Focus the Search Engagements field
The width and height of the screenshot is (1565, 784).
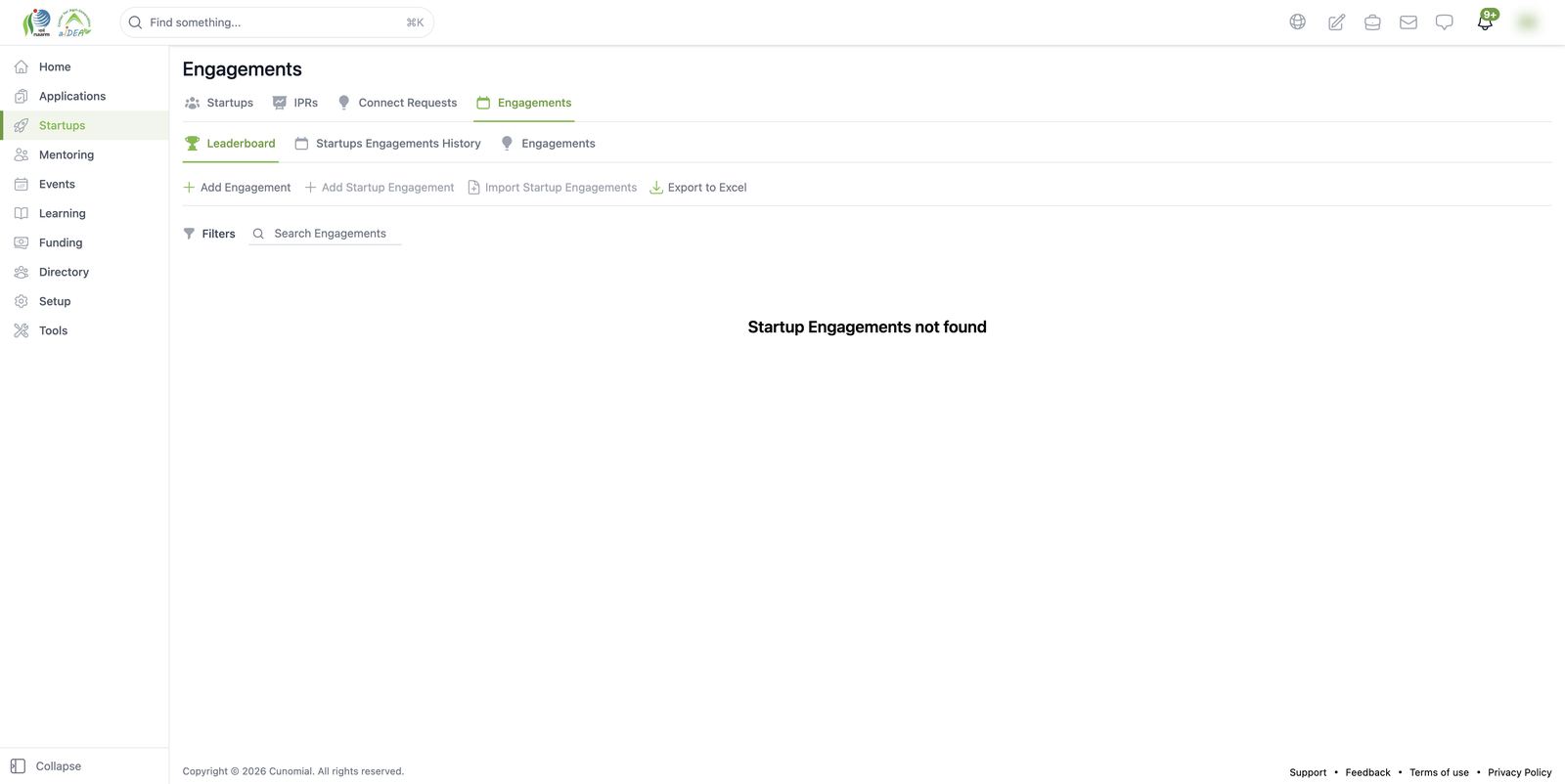325,234
